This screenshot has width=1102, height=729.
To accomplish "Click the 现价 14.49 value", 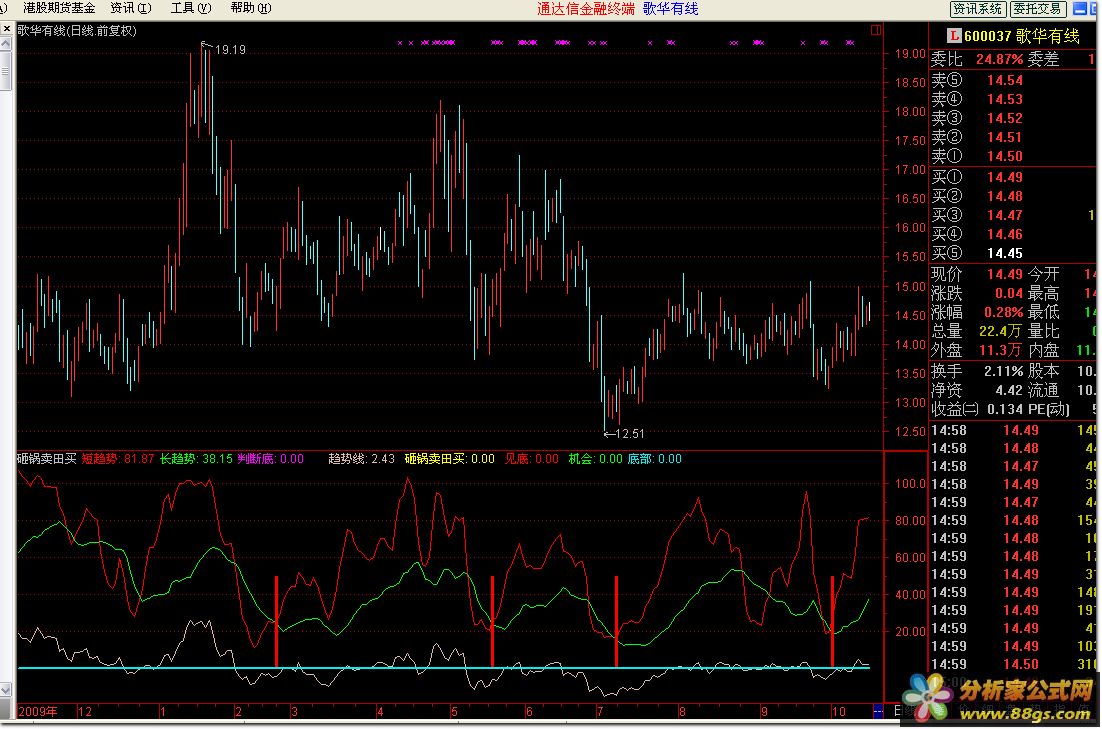I will coord(1004,274).
